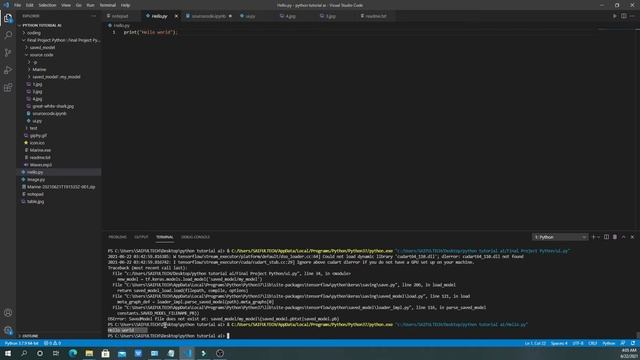Open the Run menu
640x360 pixels.
click(x=90, y=5)
